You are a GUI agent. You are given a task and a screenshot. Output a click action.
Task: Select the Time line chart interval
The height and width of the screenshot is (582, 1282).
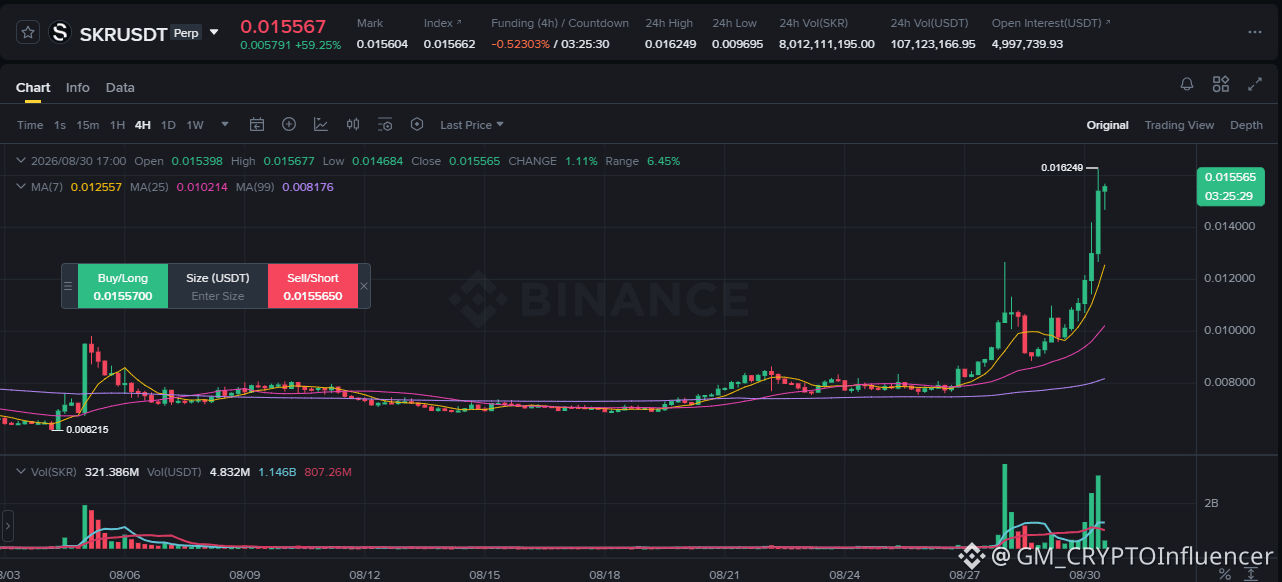[x=30, y=125]
